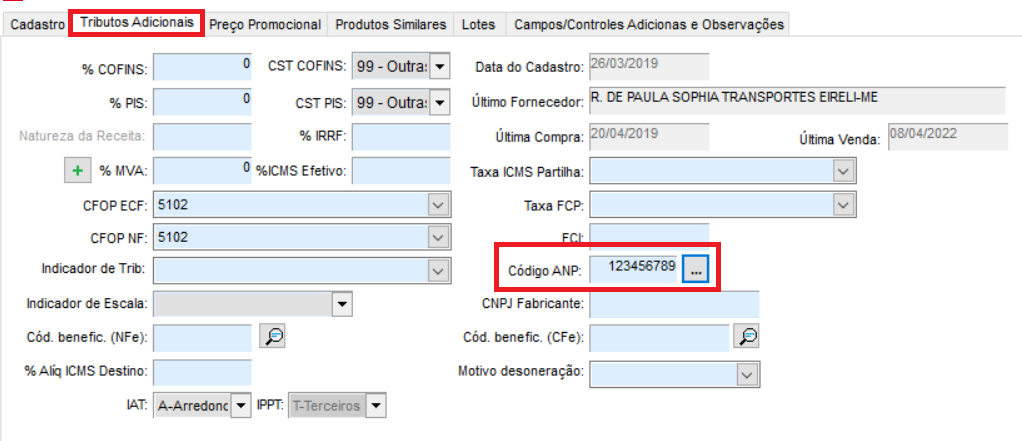Switch to the Cadastro tab
The height and width of the screenshot is (441, 1022).
tap(37, 24)
